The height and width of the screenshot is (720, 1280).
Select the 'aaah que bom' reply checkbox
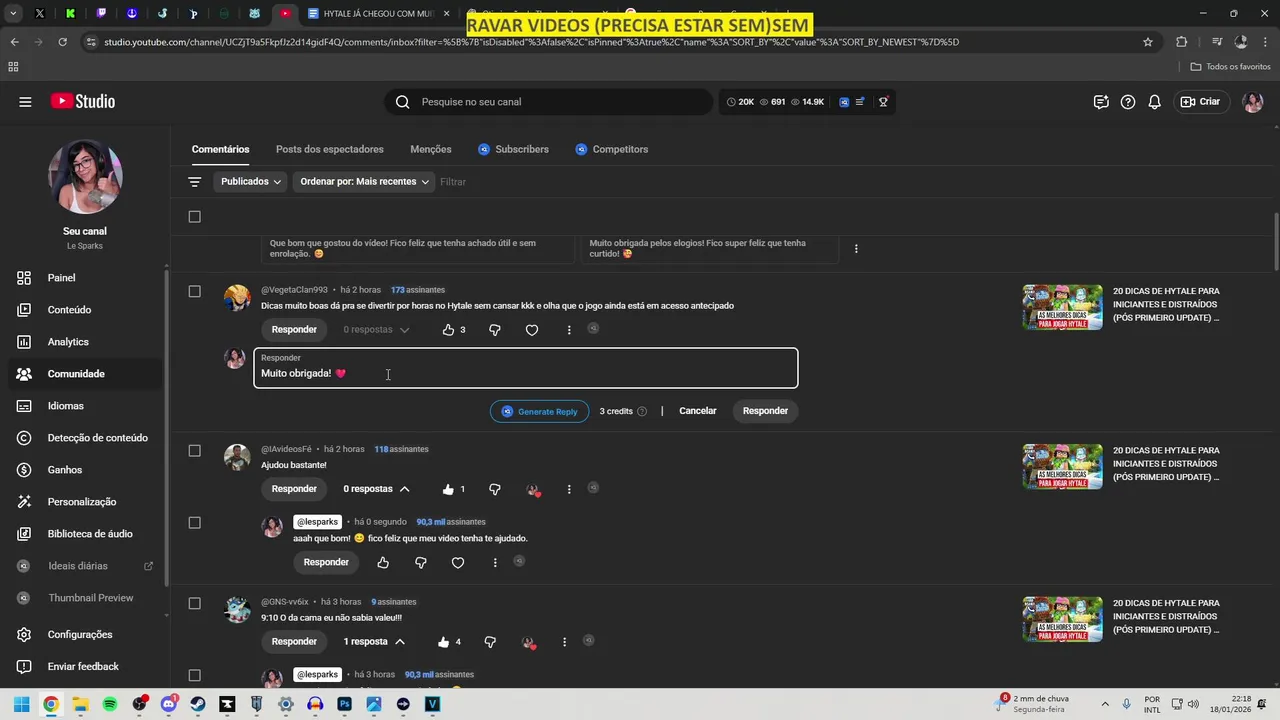pos(194,523)
